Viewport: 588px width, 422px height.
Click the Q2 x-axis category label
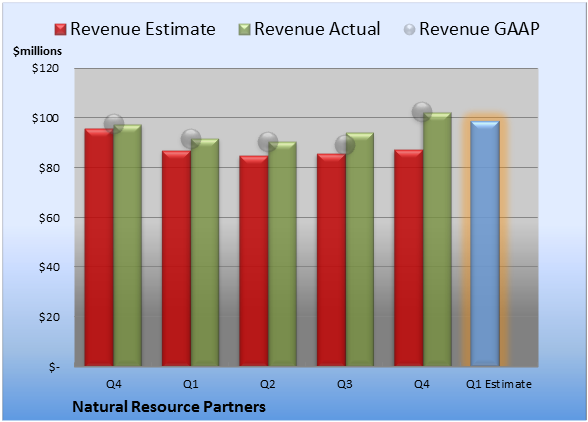coord(268,384)
